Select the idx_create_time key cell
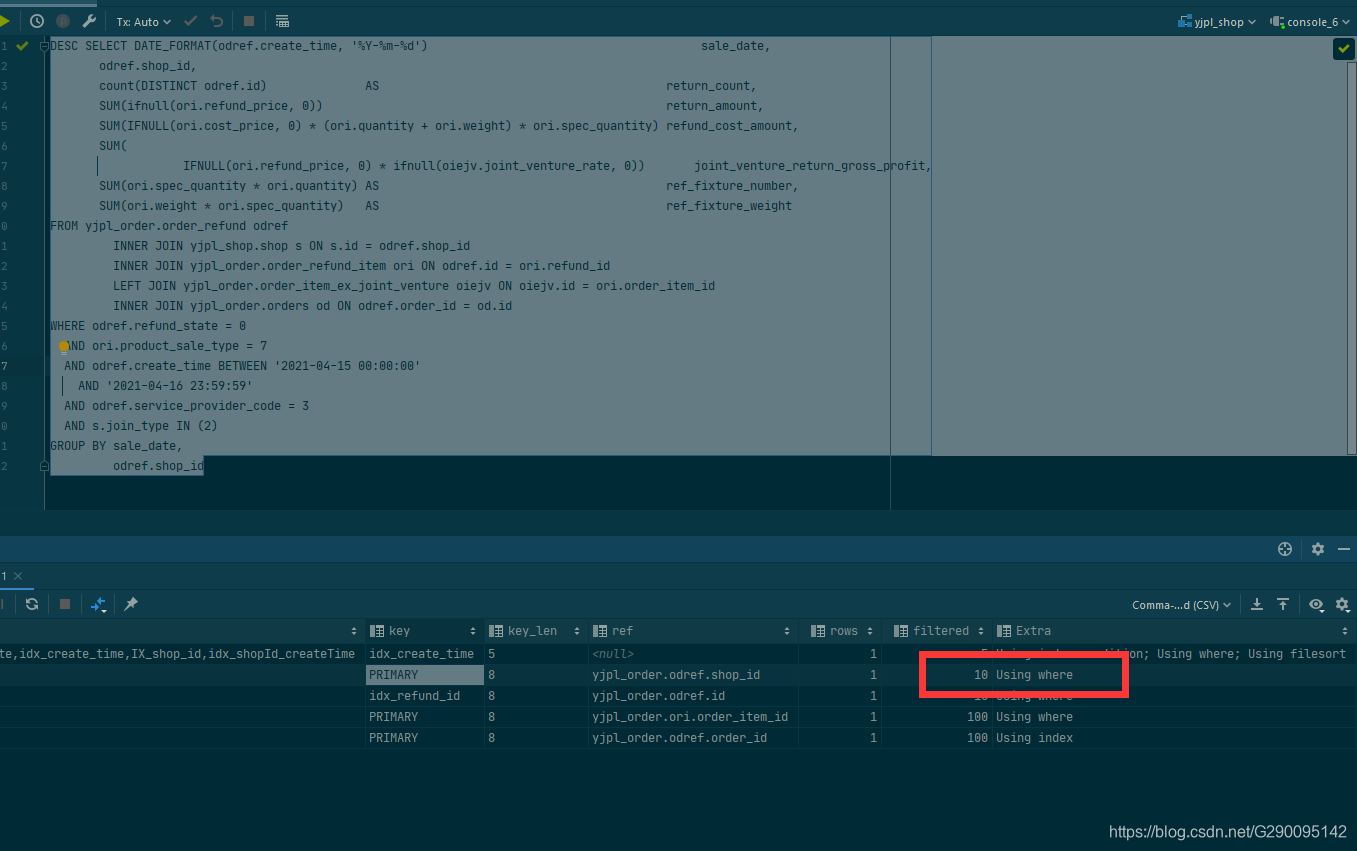The width and height of the screenshot is (1357, 851). pyautogui.click(x=424, y=654)
